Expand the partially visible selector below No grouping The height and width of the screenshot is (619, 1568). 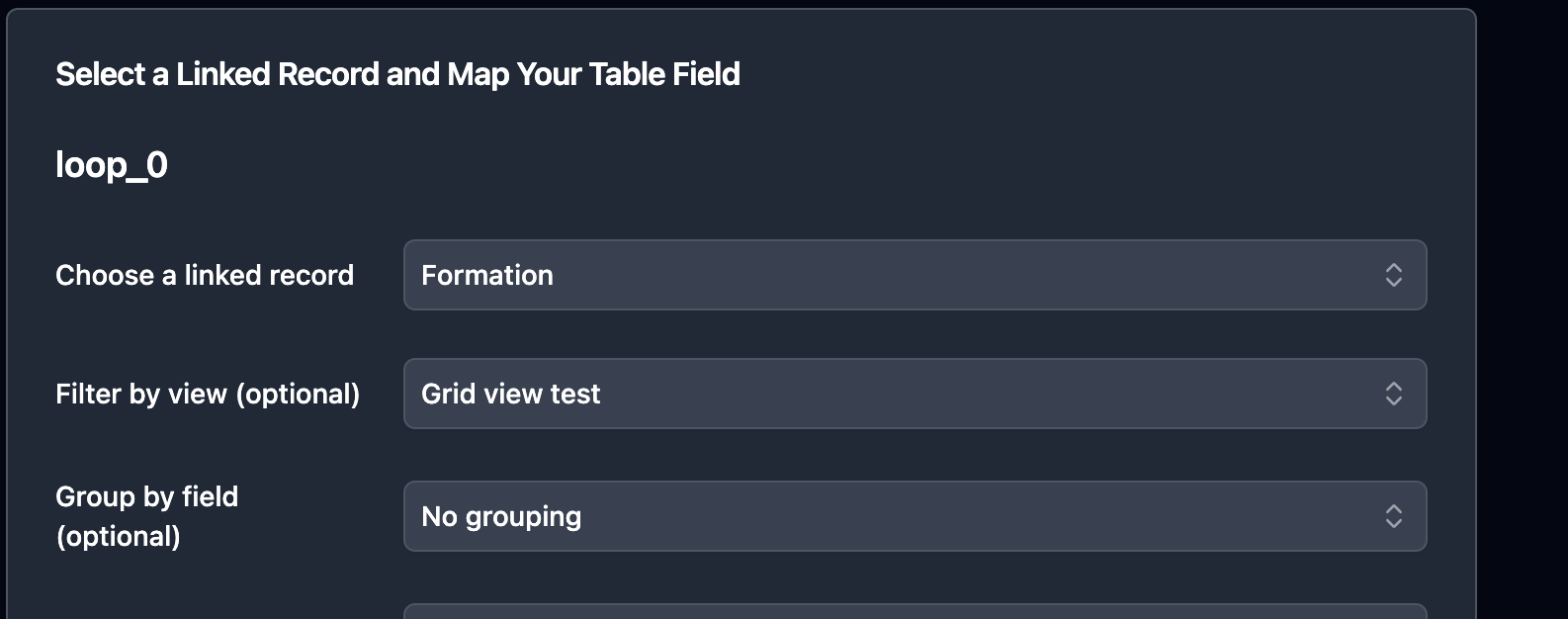(x=915, y=611)
